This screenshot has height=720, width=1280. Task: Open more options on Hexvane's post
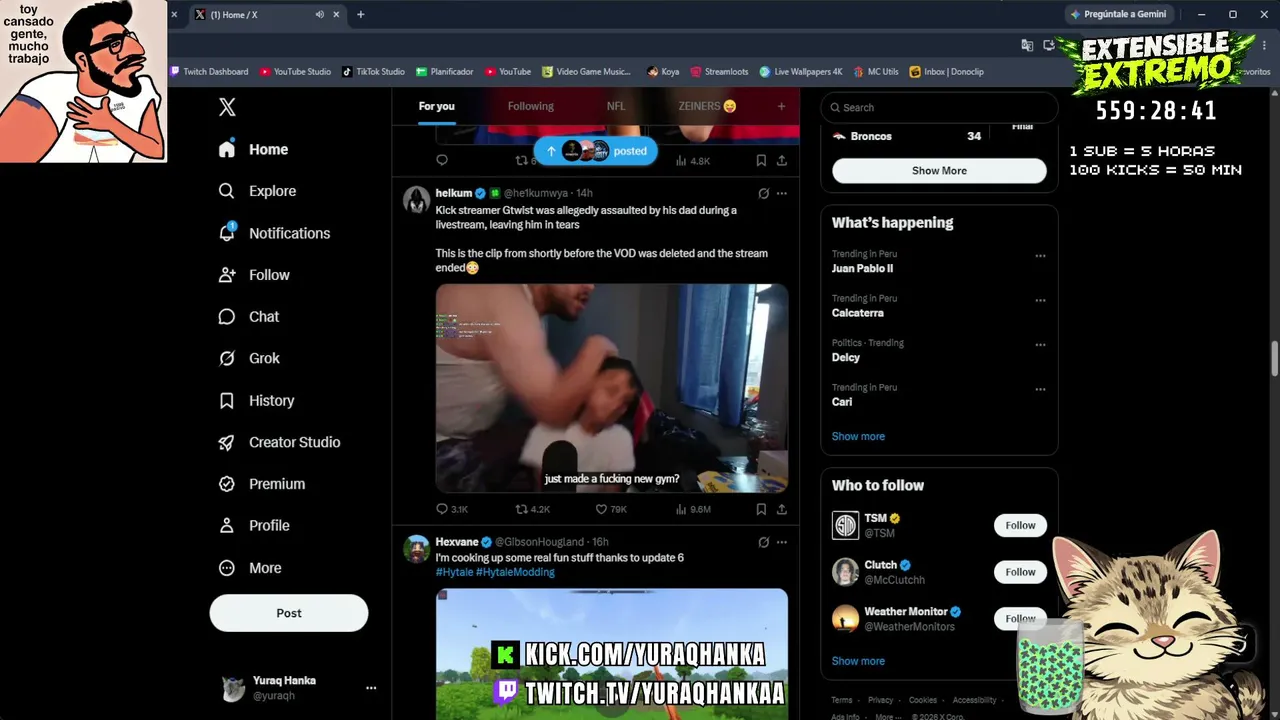pyautogui.click(x=782, y=542)
